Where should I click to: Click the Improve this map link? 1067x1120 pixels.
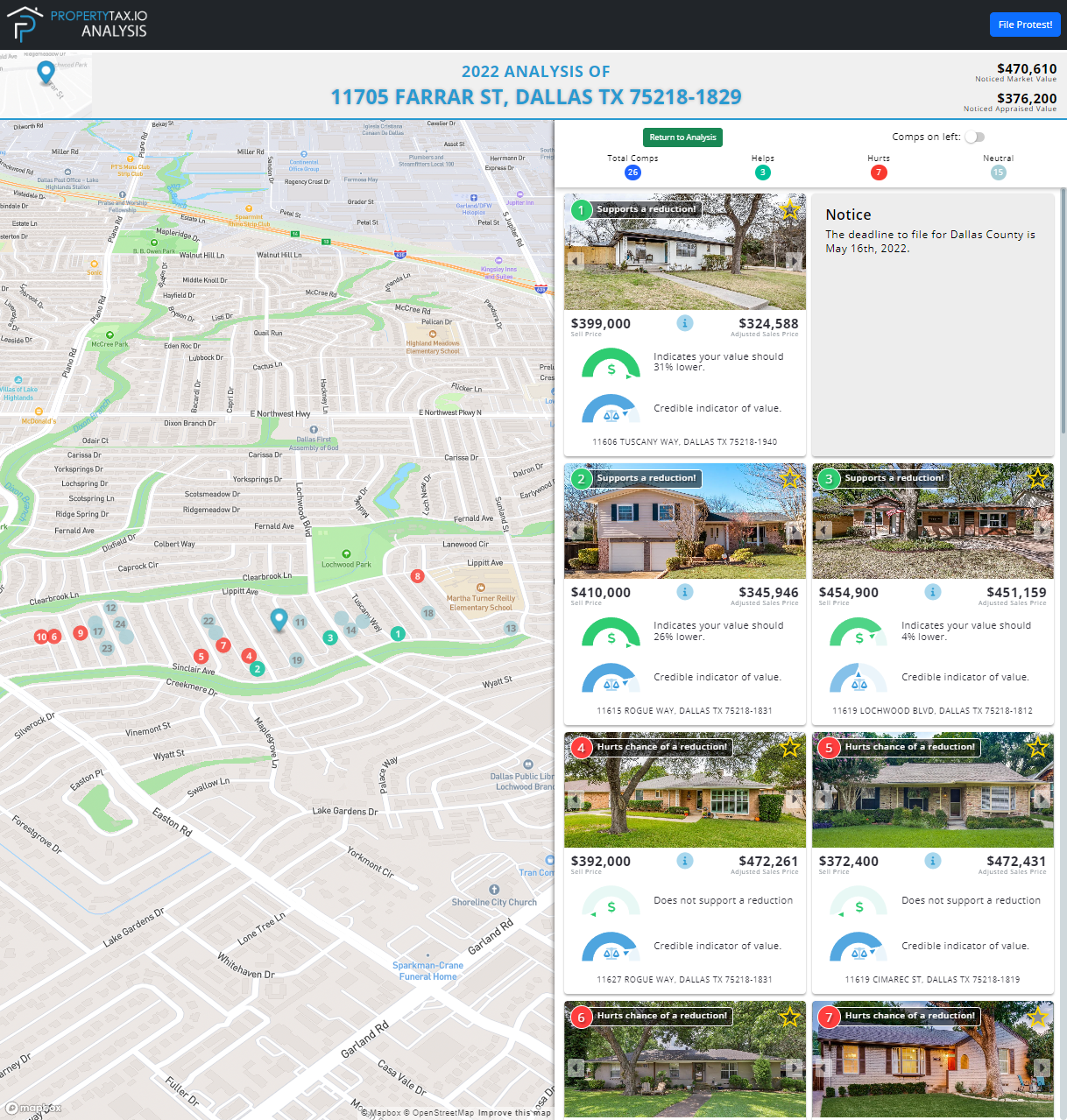[x=515, y=1113]
